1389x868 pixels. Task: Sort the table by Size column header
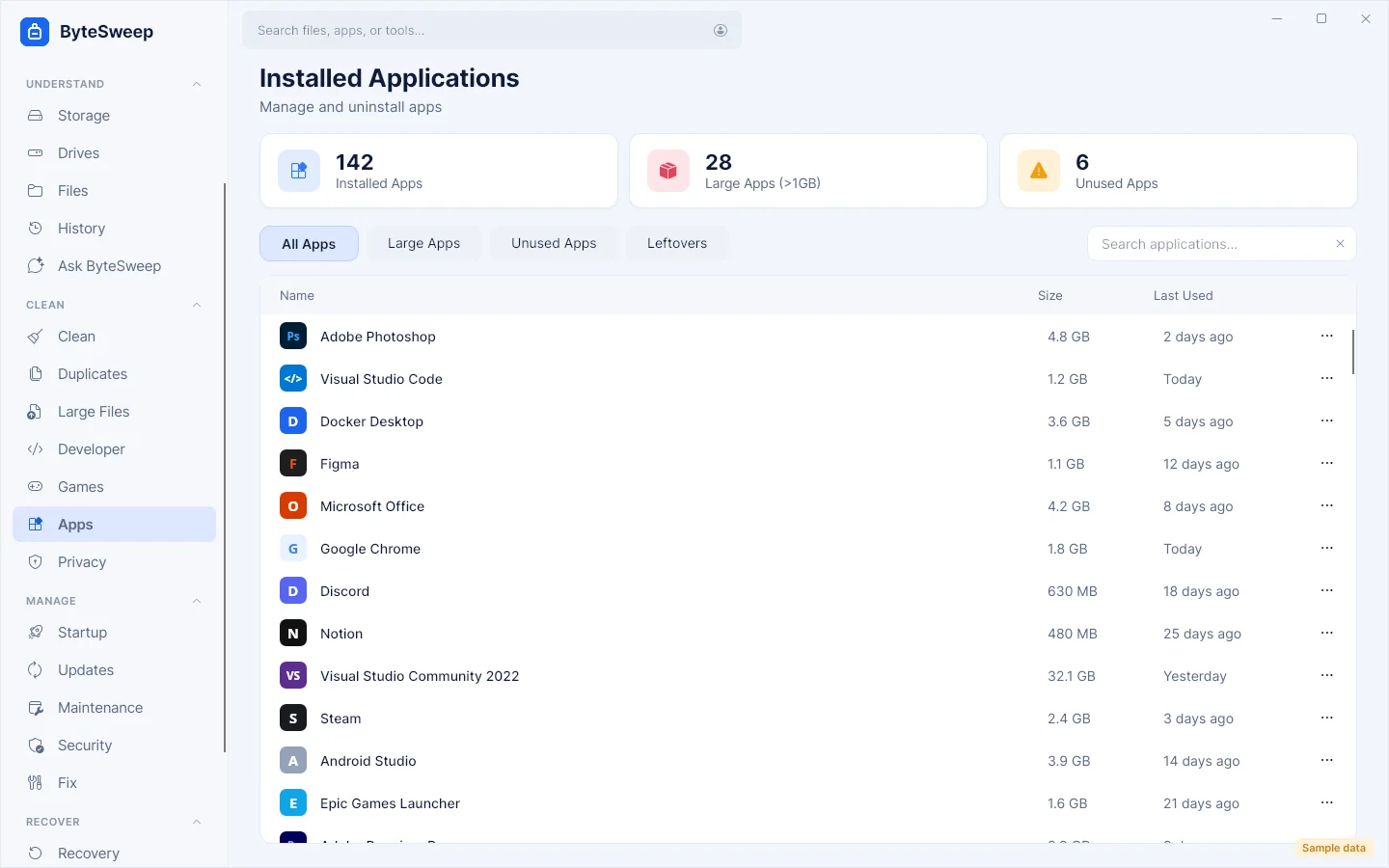(1050, 296)
